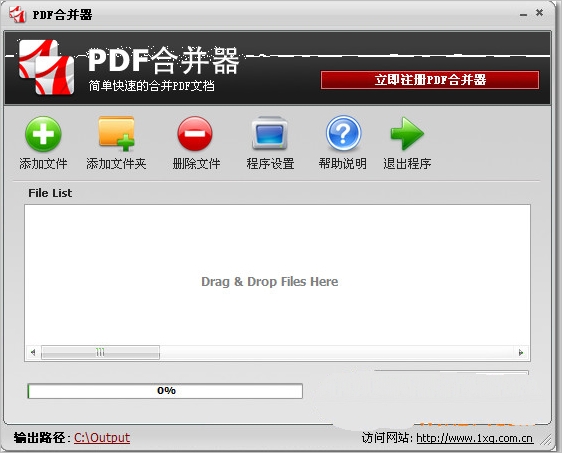Click the PDF合并器 logo in banner
Screen dimensions: 562x453
click(x=46, y=67)
